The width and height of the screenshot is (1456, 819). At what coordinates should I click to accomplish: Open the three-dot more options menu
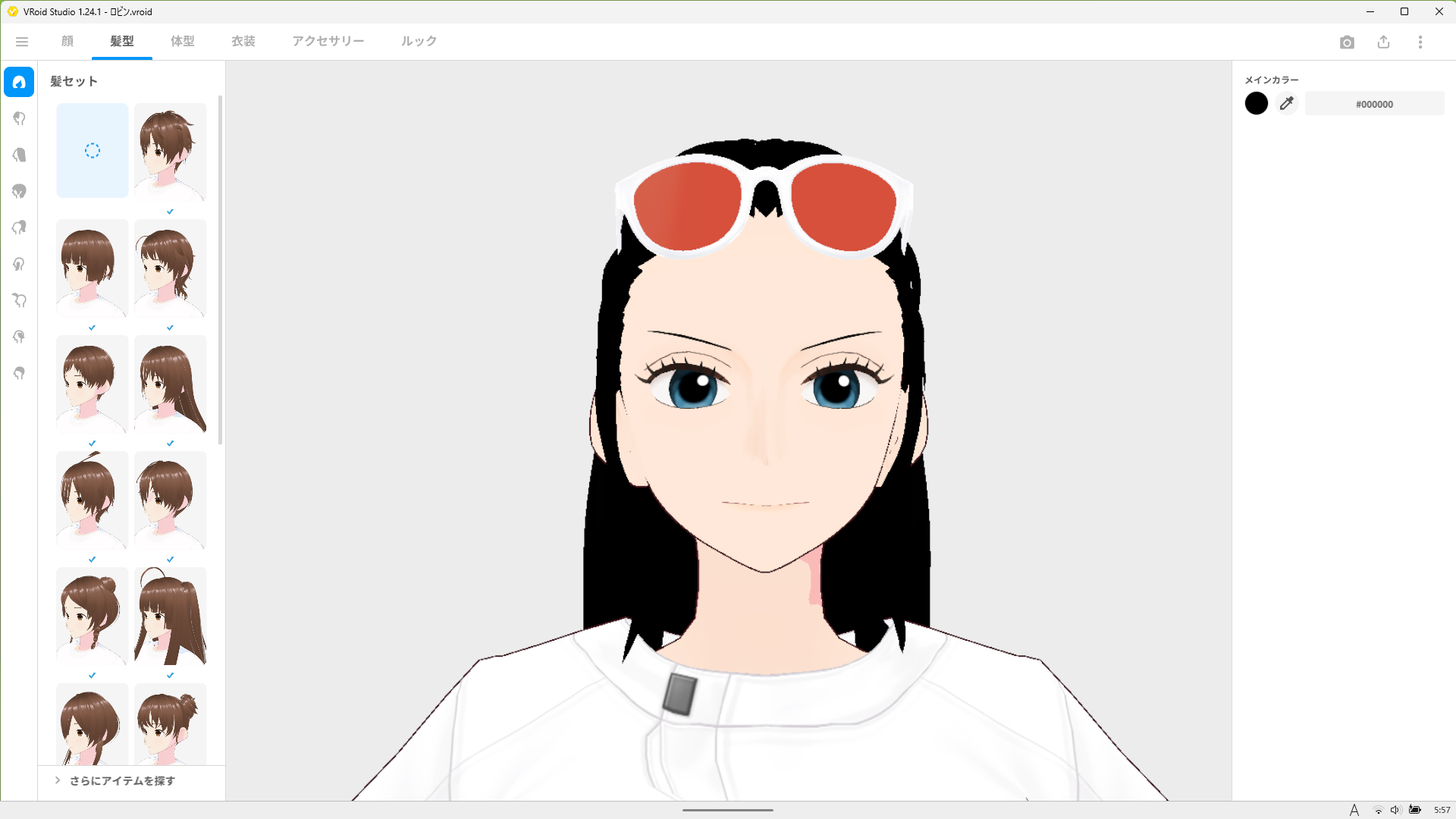1420,42
